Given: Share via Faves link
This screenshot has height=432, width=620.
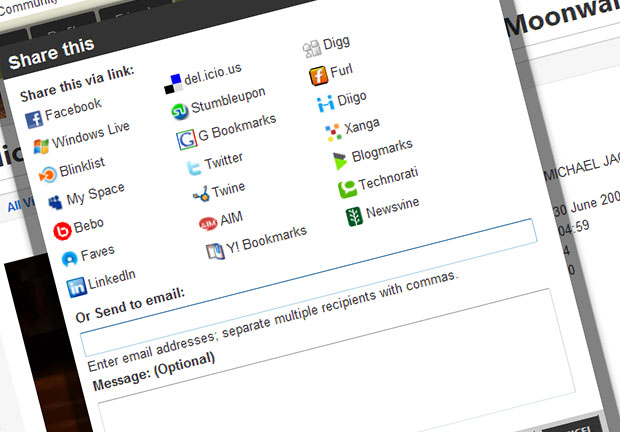Looking at the screenshot, I should click(98, 253).
